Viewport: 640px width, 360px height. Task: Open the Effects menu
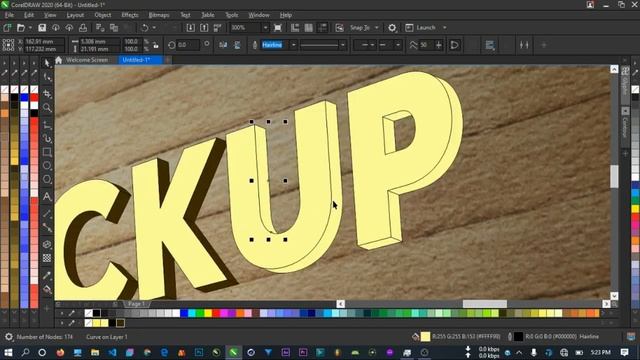(x=130, y=15)
